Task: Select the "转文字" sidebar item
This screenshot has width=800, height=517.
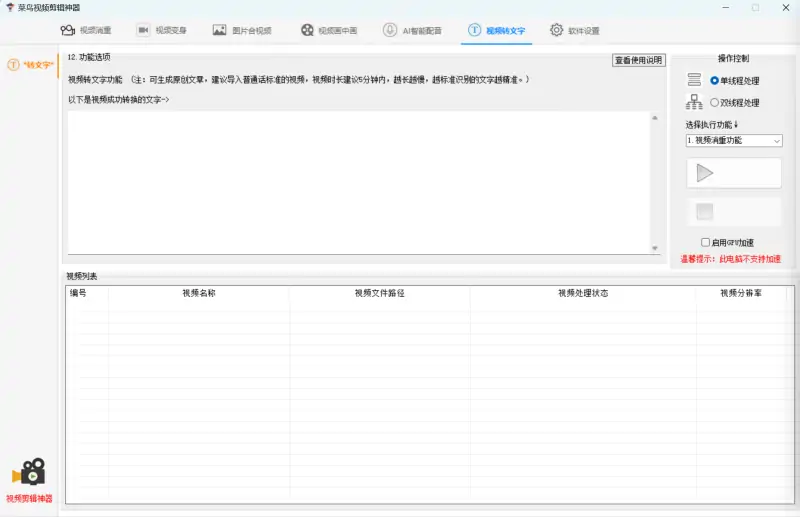Action: pos(31,65)
